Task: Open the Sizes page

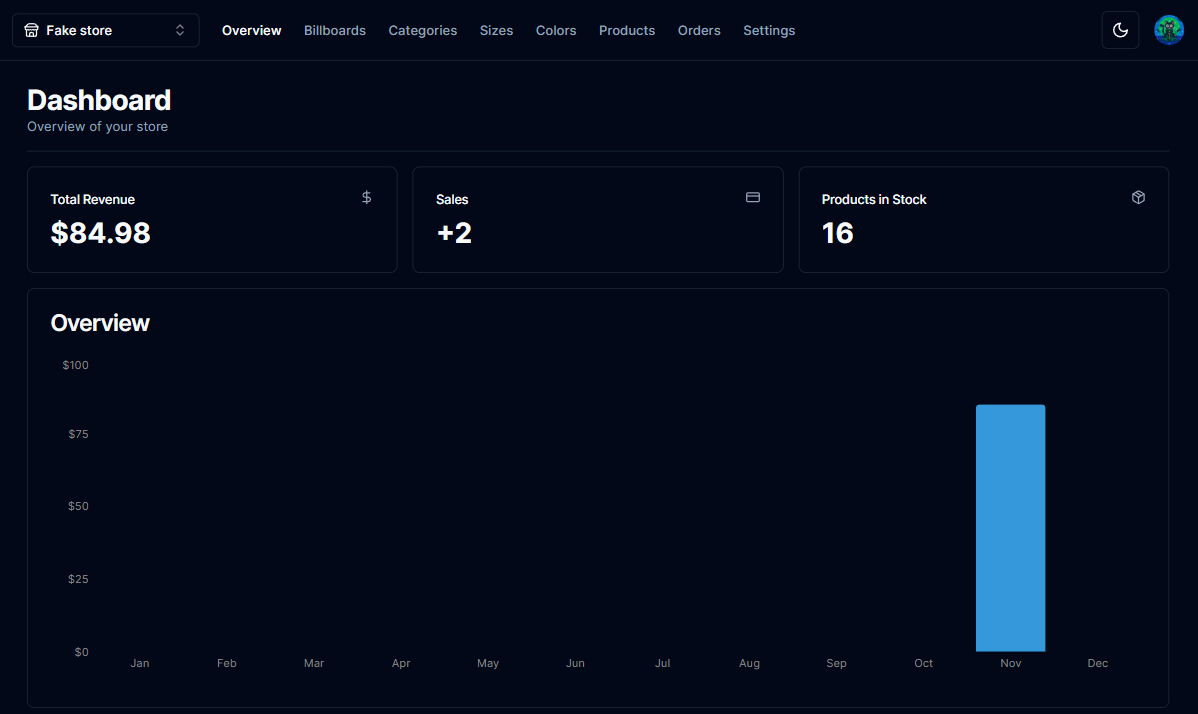Action: pos(496,30)
